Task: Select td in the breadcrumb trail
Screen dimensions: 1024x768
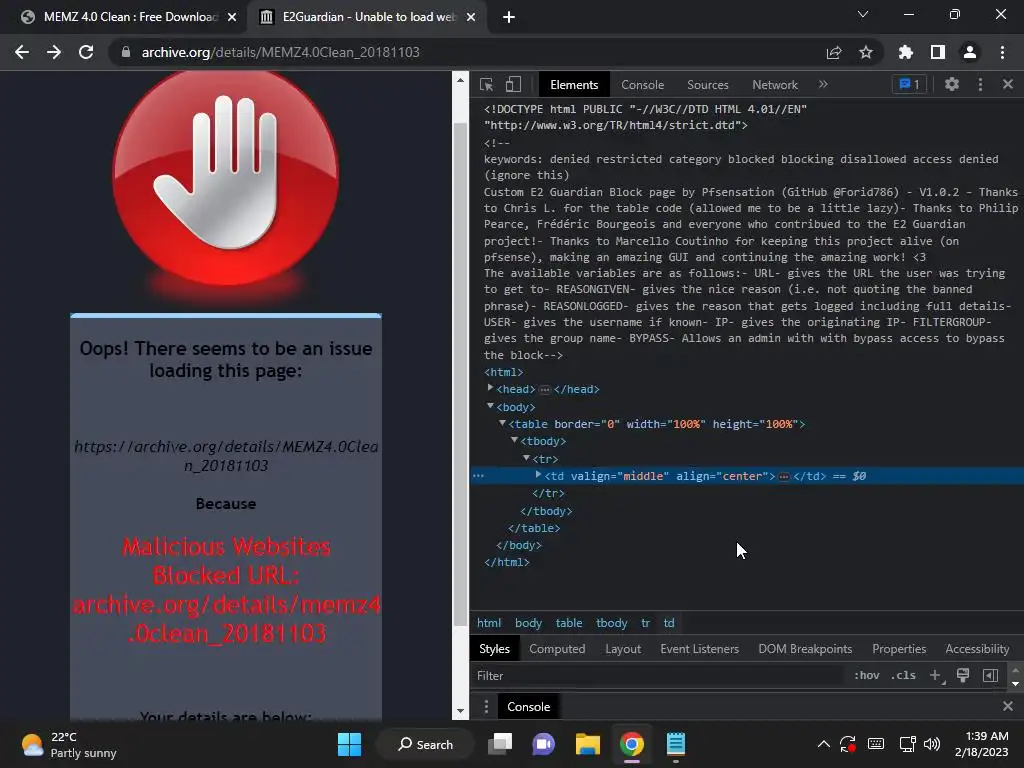Action: (669, 623)
